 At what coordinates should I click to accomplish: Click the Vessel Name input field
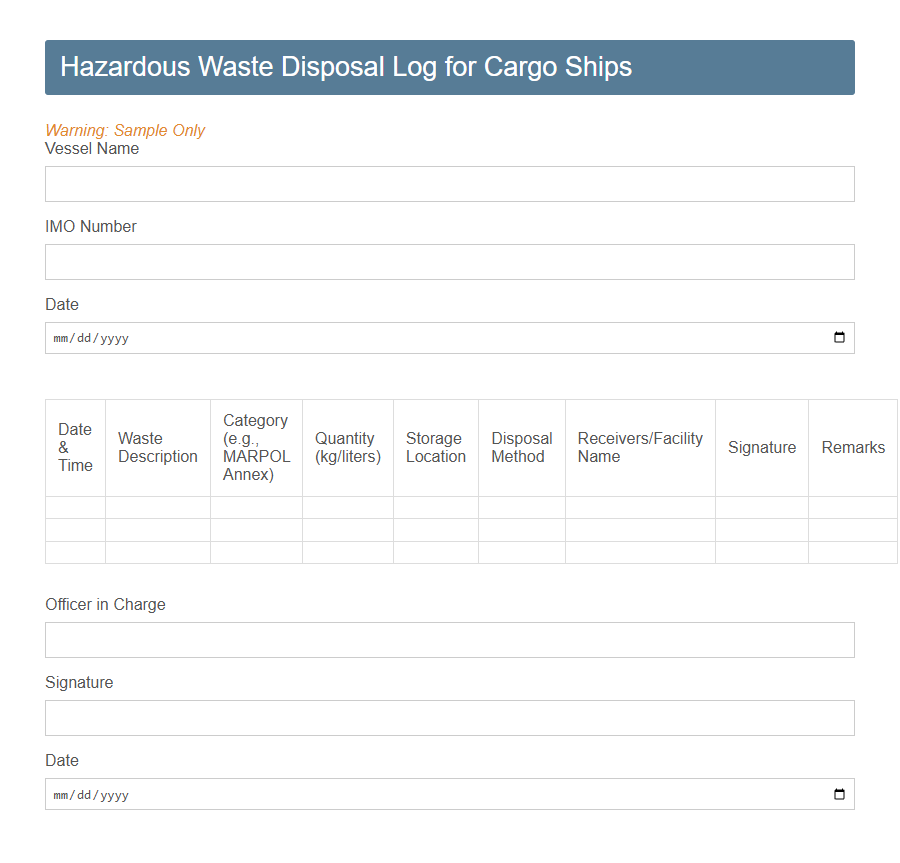tap(449, 183)
